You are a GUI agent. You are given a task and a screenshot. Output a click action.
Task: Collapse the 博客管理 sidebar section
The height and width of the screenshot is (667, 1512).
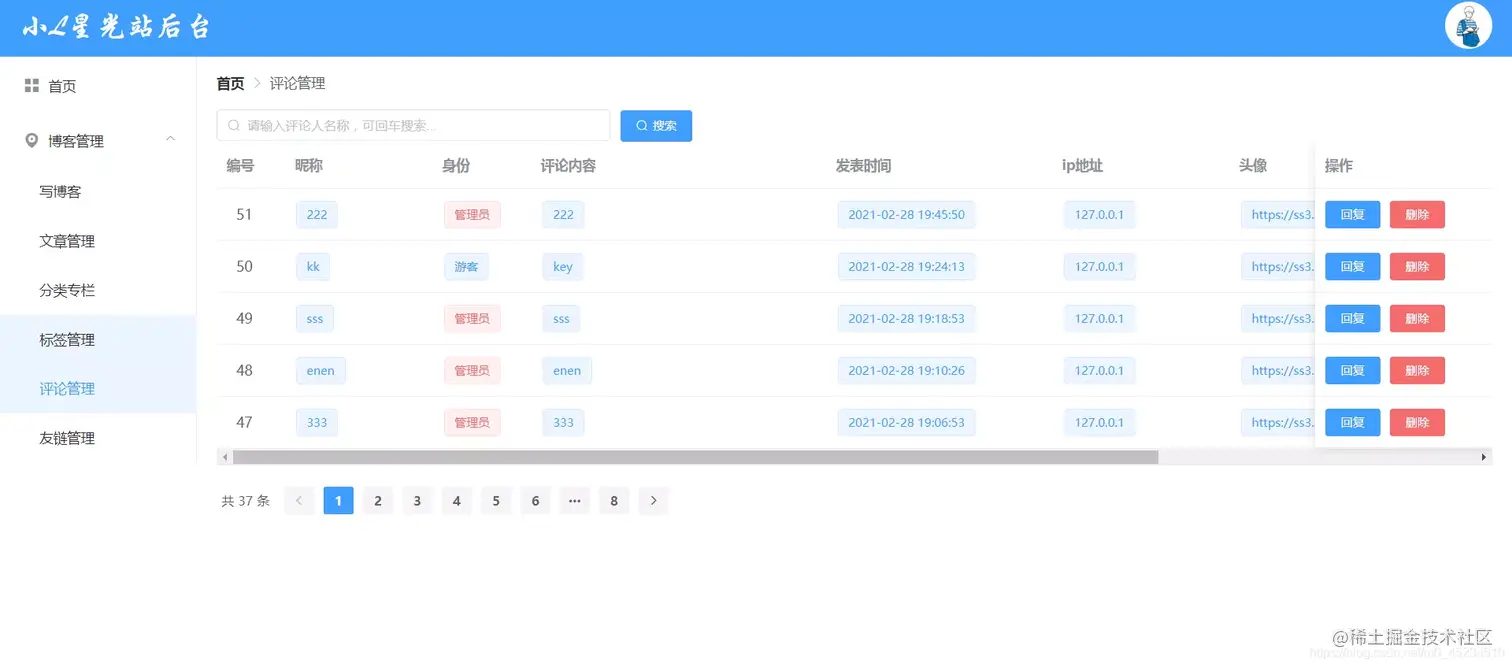click(x=170, y=139)
